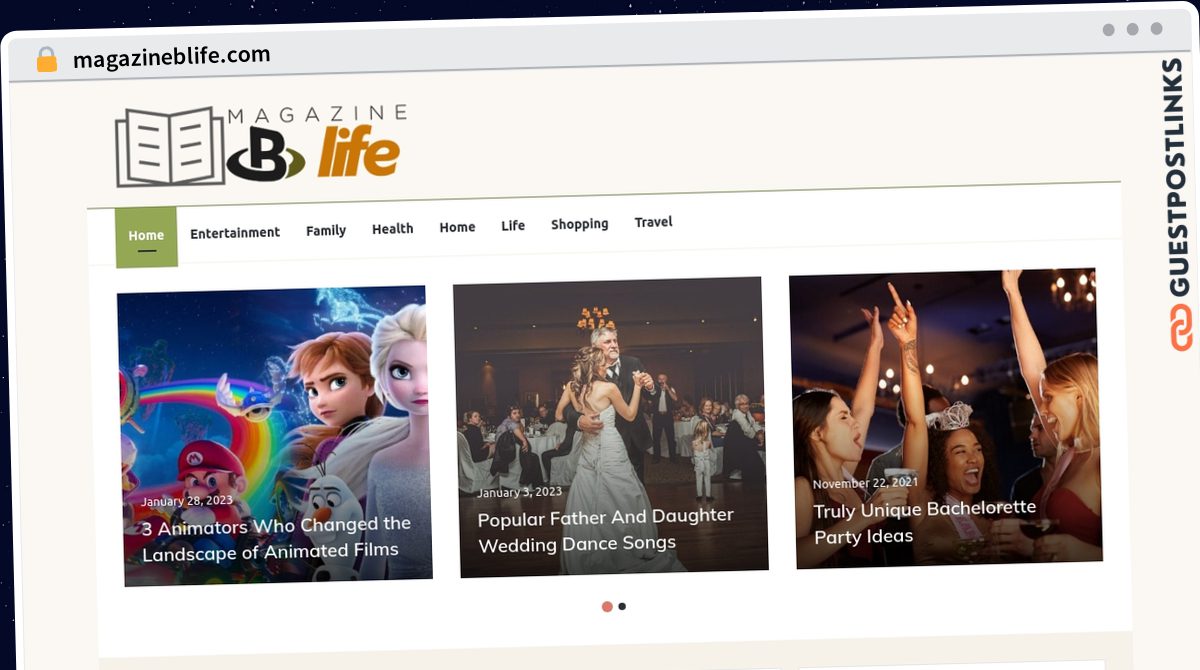Open '3 Animators Who Changed the Landscape' article
The image size is (1200, 670).
[x=276, y=538]
